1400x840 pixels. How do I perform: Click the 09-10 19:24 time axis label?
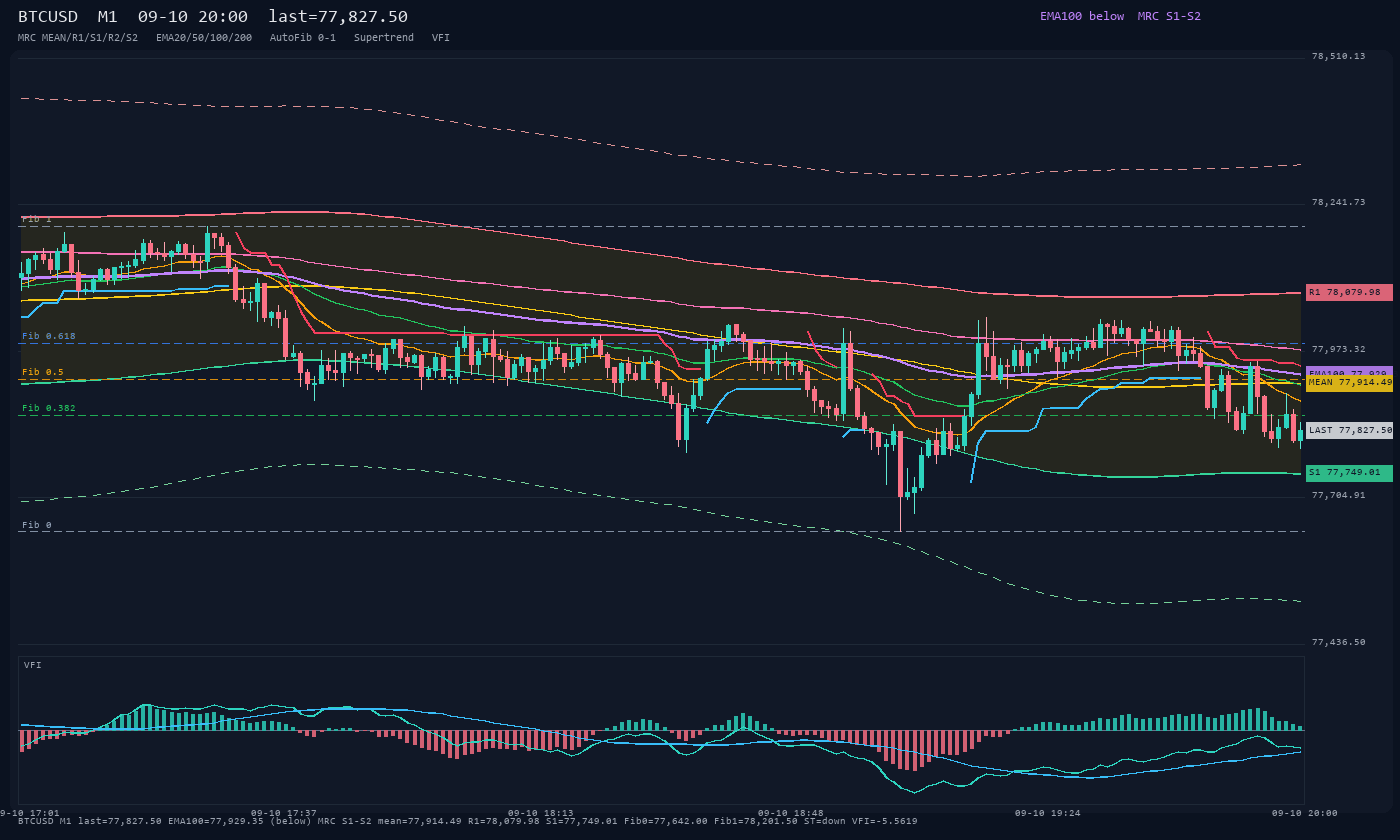pos(1048,813)
